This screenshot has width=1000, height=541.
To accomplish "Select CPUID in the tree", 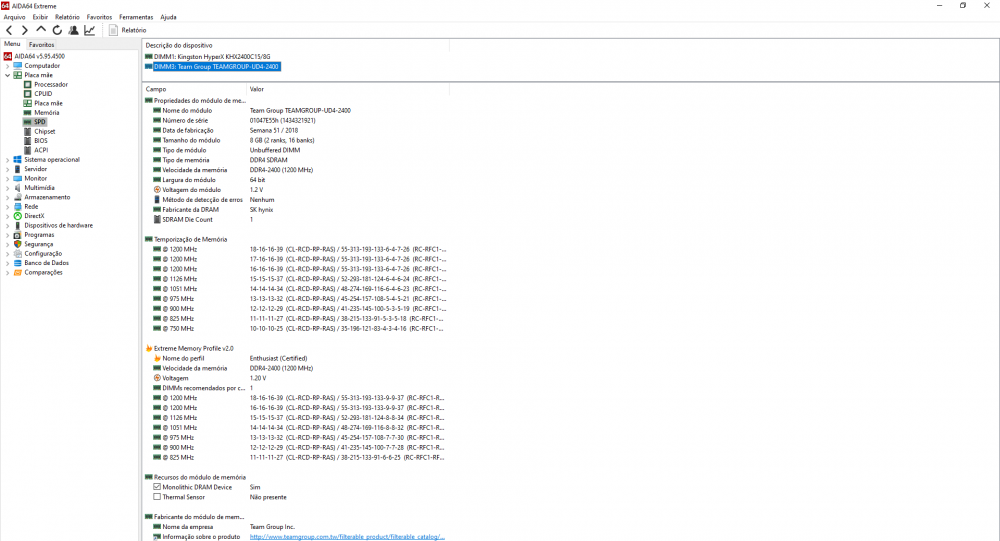I will point(43,94).
